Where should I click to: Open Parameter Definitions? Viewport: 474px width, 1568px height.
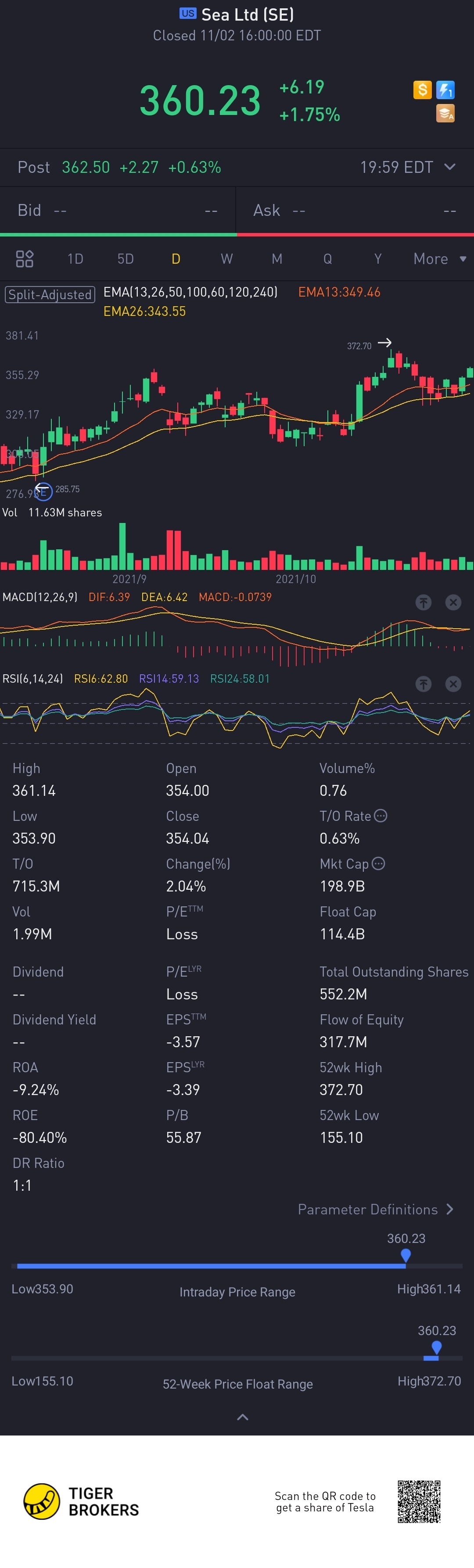click(376, 1210)
